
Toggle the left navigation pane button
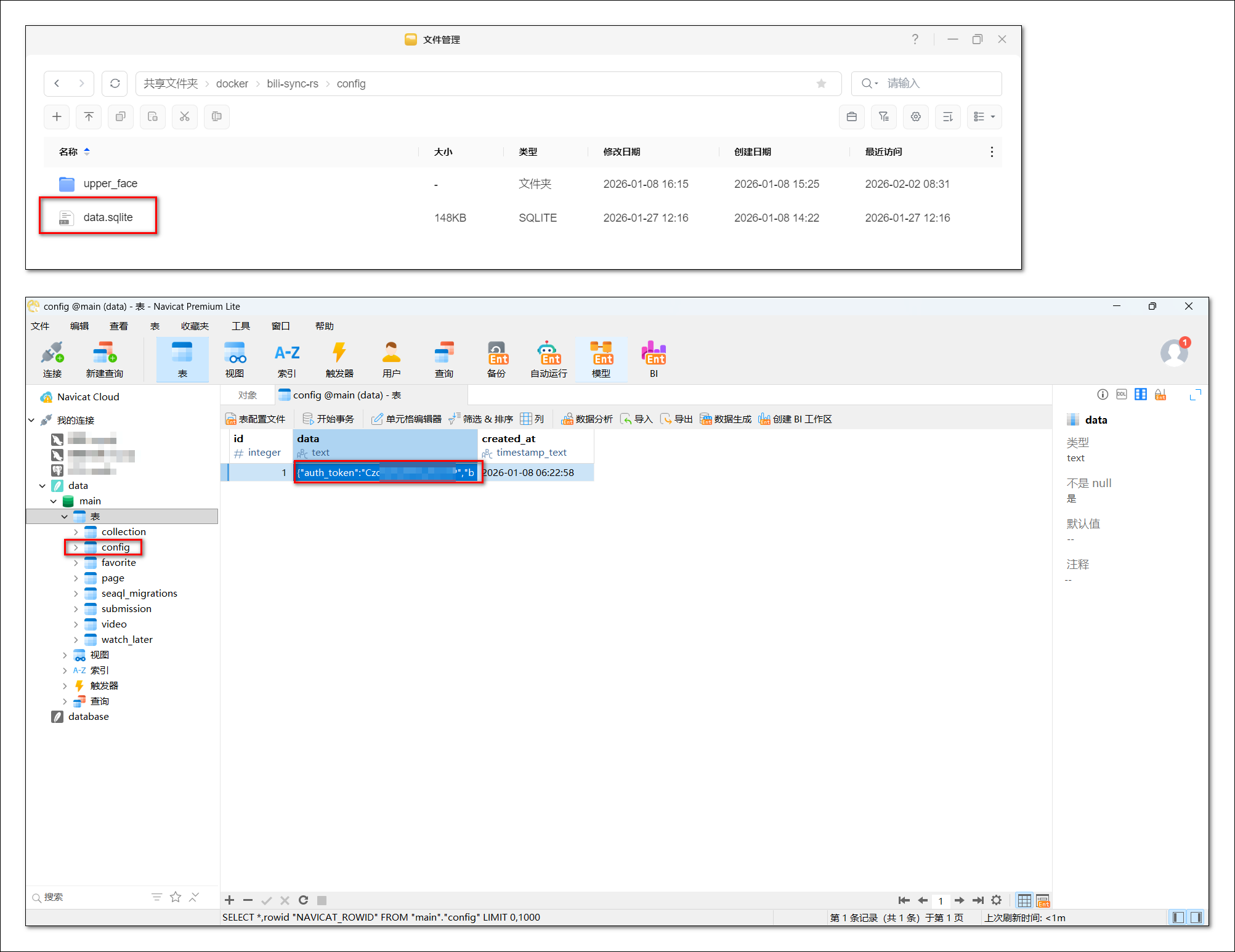tap(1178, 918)
